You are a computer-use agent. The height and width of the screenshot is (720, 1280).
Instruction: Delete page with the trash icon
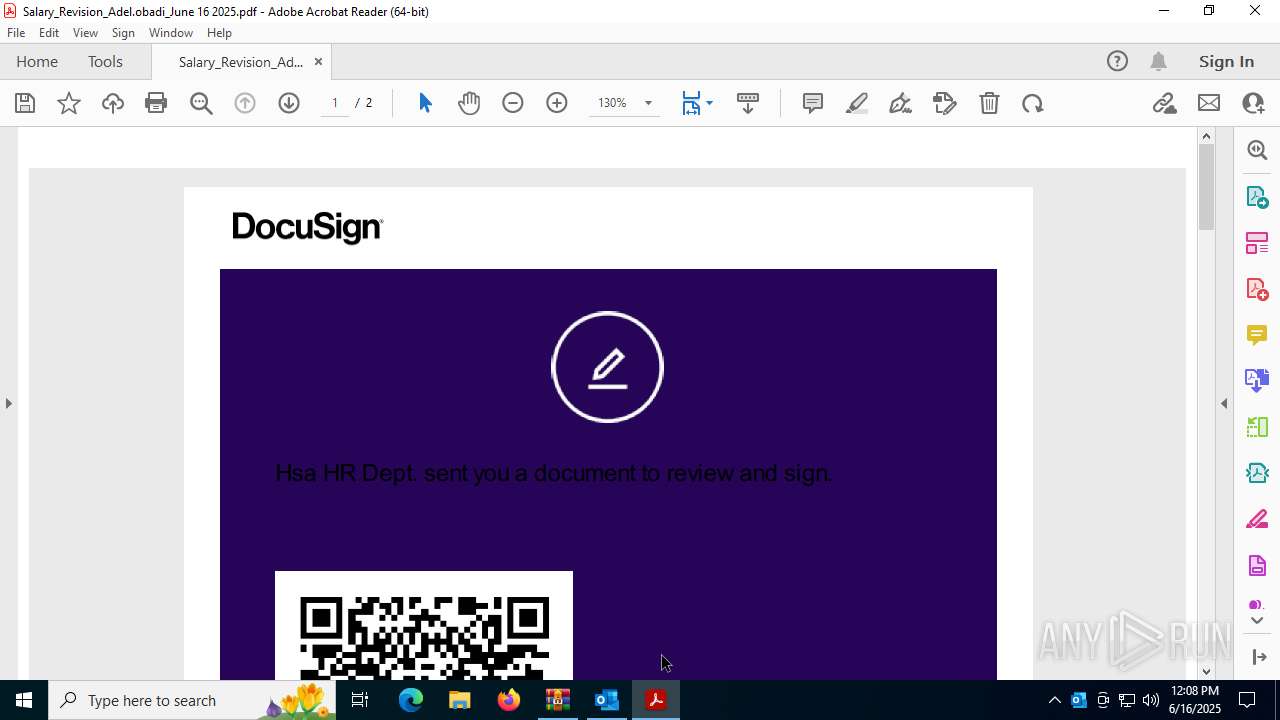989,103
